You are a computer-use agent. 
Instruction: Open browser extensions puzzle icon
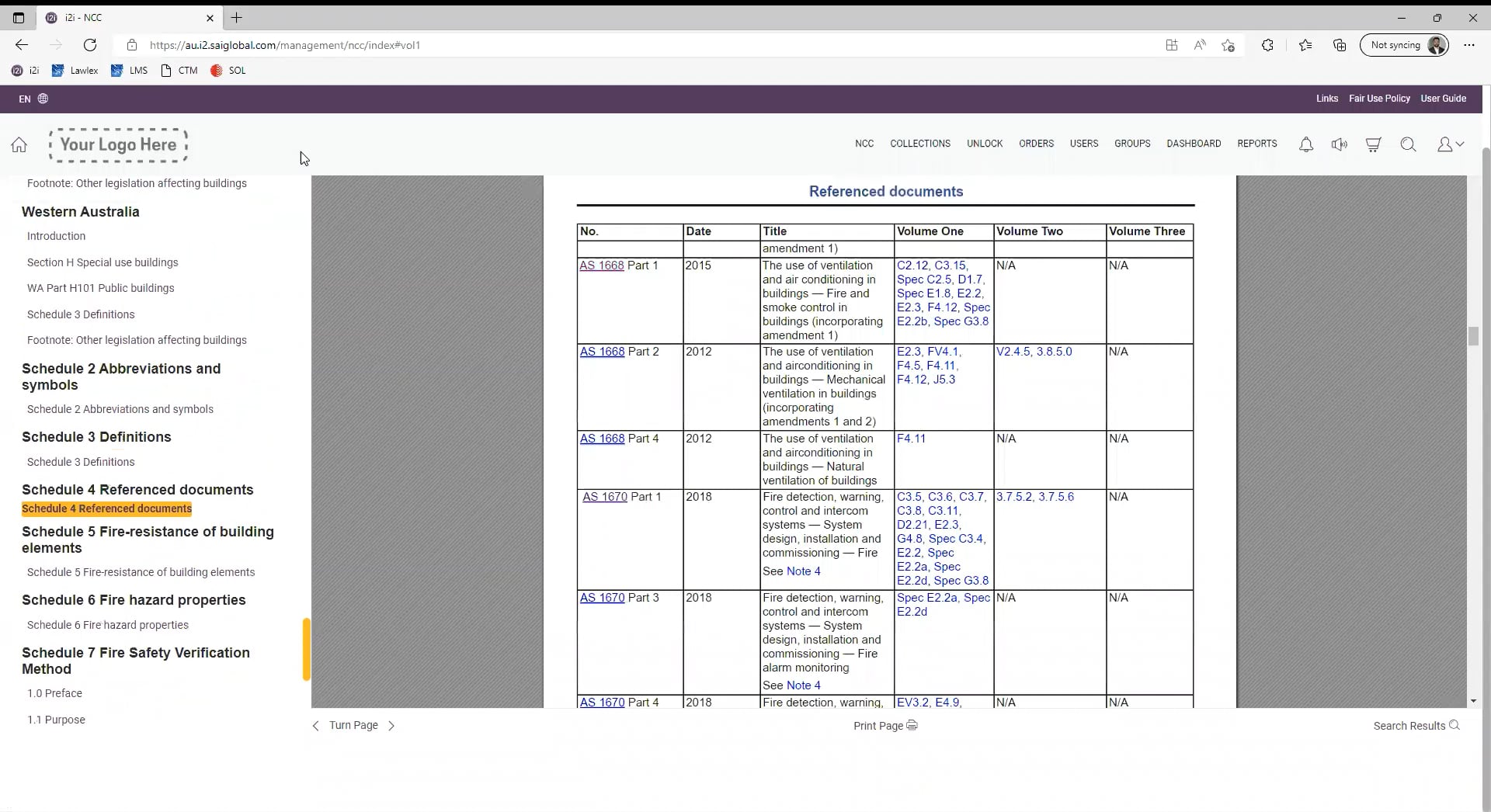tap(1267, 45)
